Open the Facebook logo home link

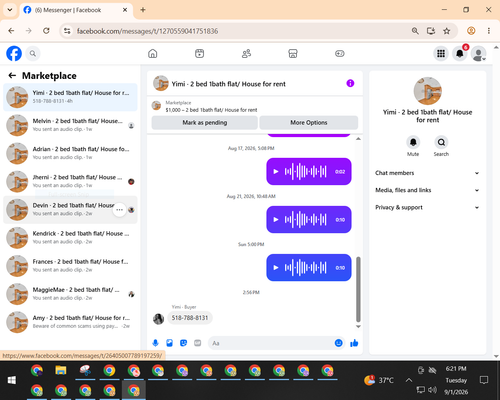[x=14, y=53]
